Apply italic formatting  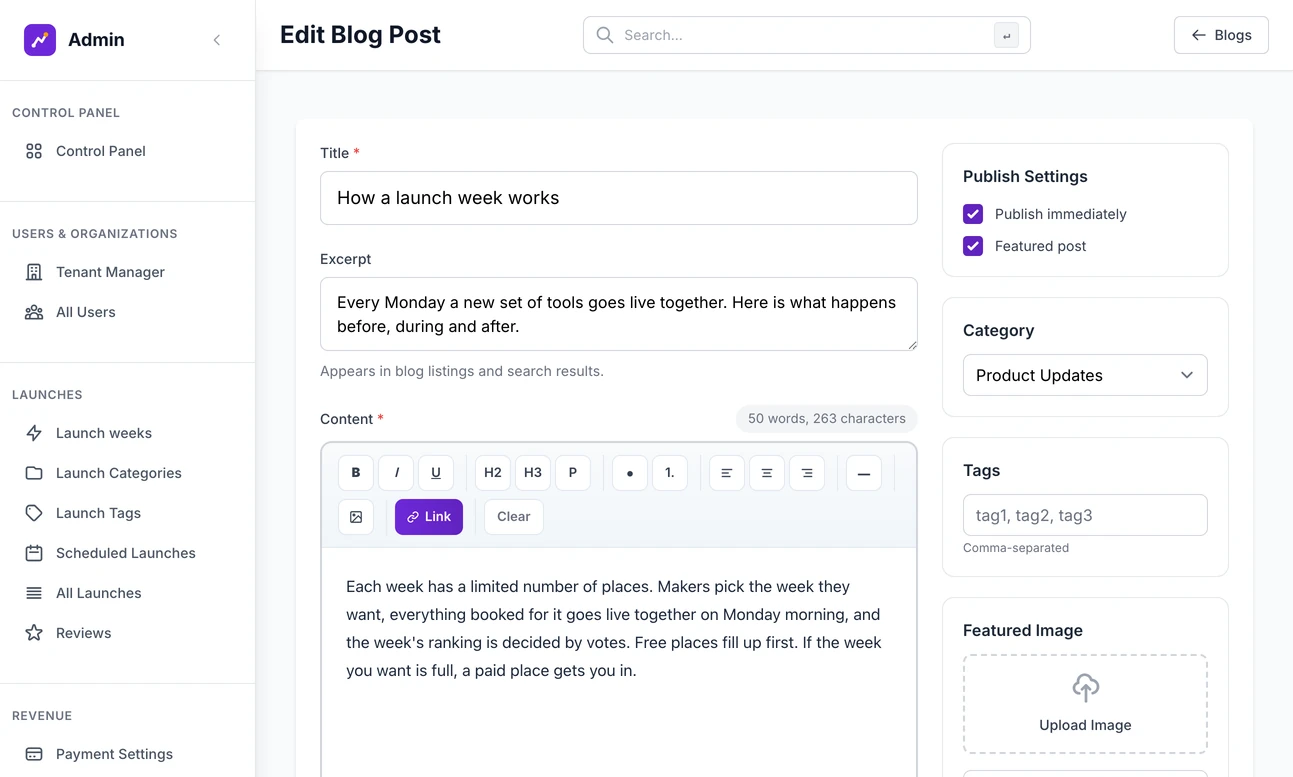396,473
